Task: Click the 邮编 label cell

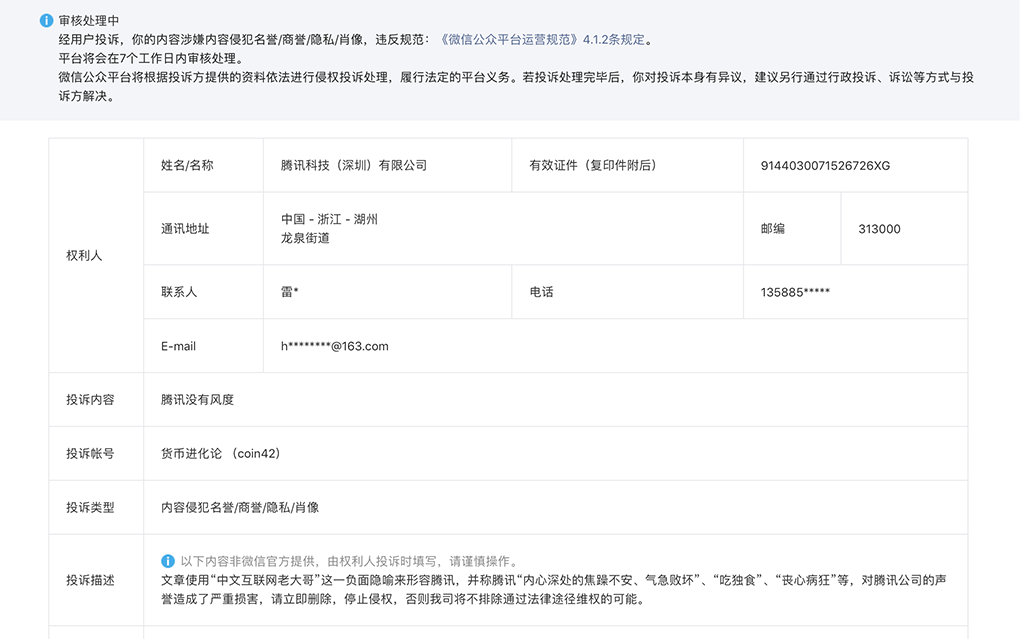Action: pos(792,229)
